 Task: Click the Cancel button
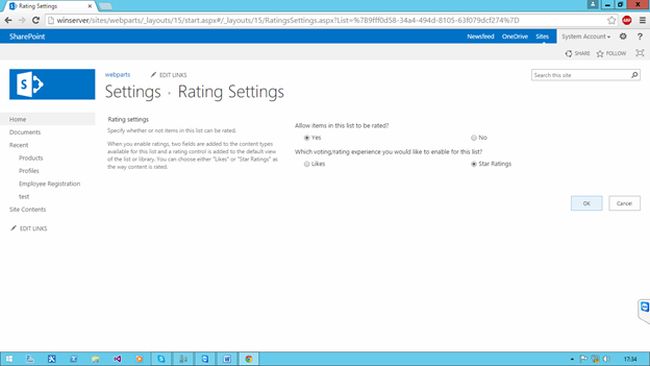[624, 203]
